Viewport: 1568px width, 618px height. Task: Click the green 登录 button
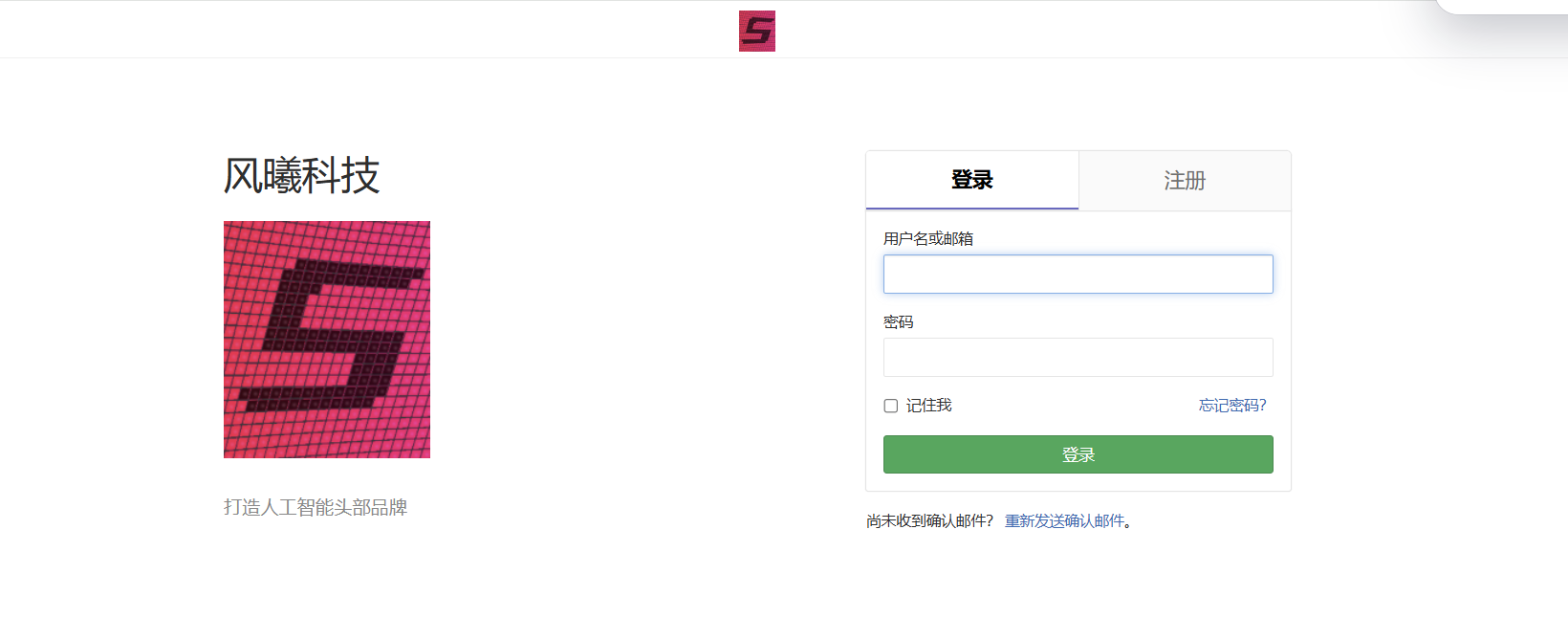tap(1078, 454)
